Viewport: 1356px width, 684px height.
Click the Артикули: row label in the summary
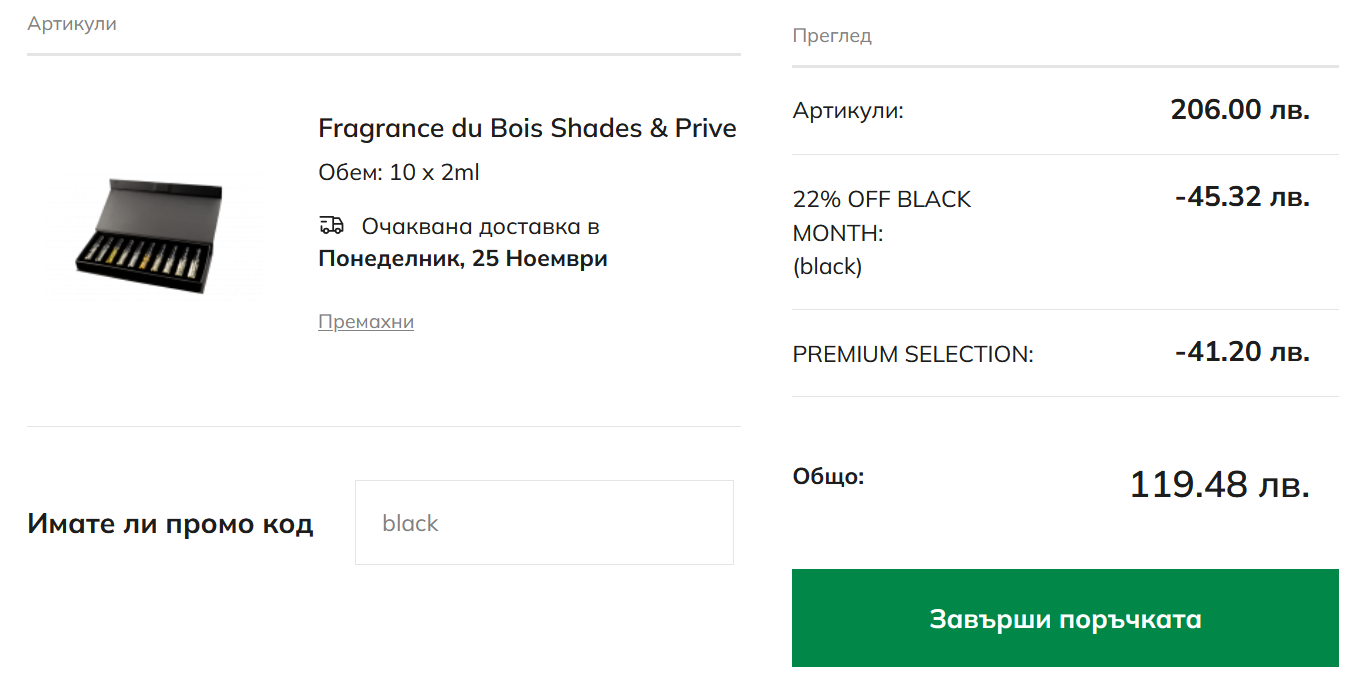pos(848,111)
